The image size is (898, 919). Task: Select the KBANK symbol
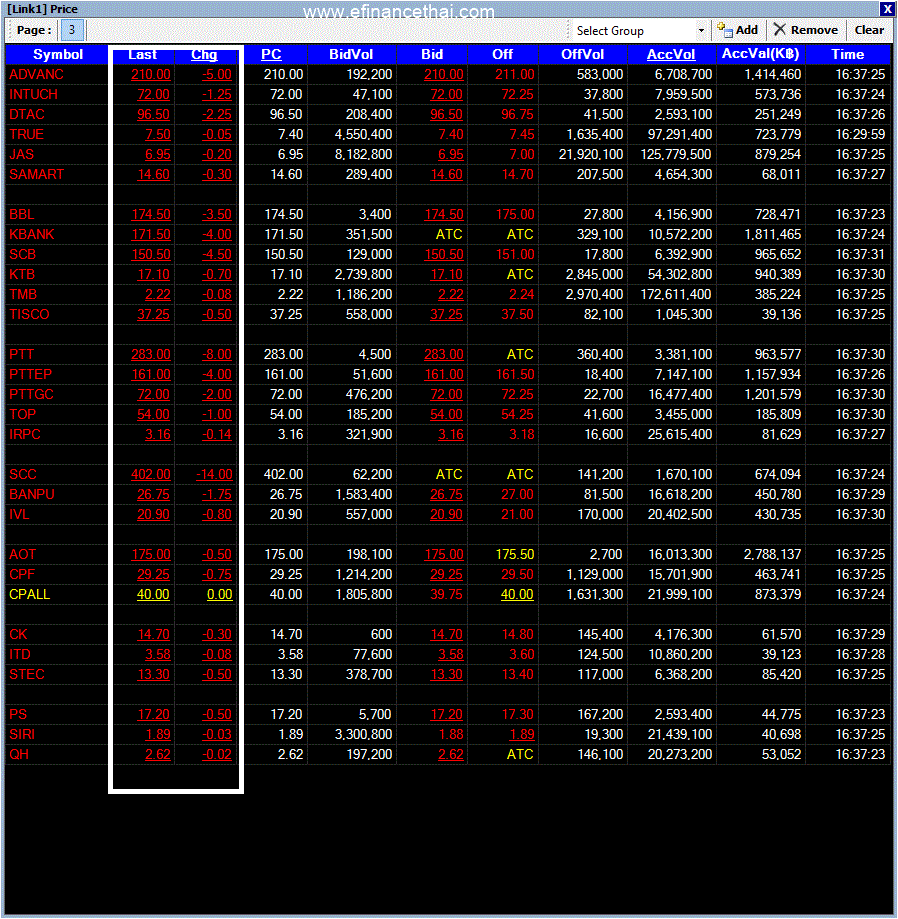tap(32, 234)
